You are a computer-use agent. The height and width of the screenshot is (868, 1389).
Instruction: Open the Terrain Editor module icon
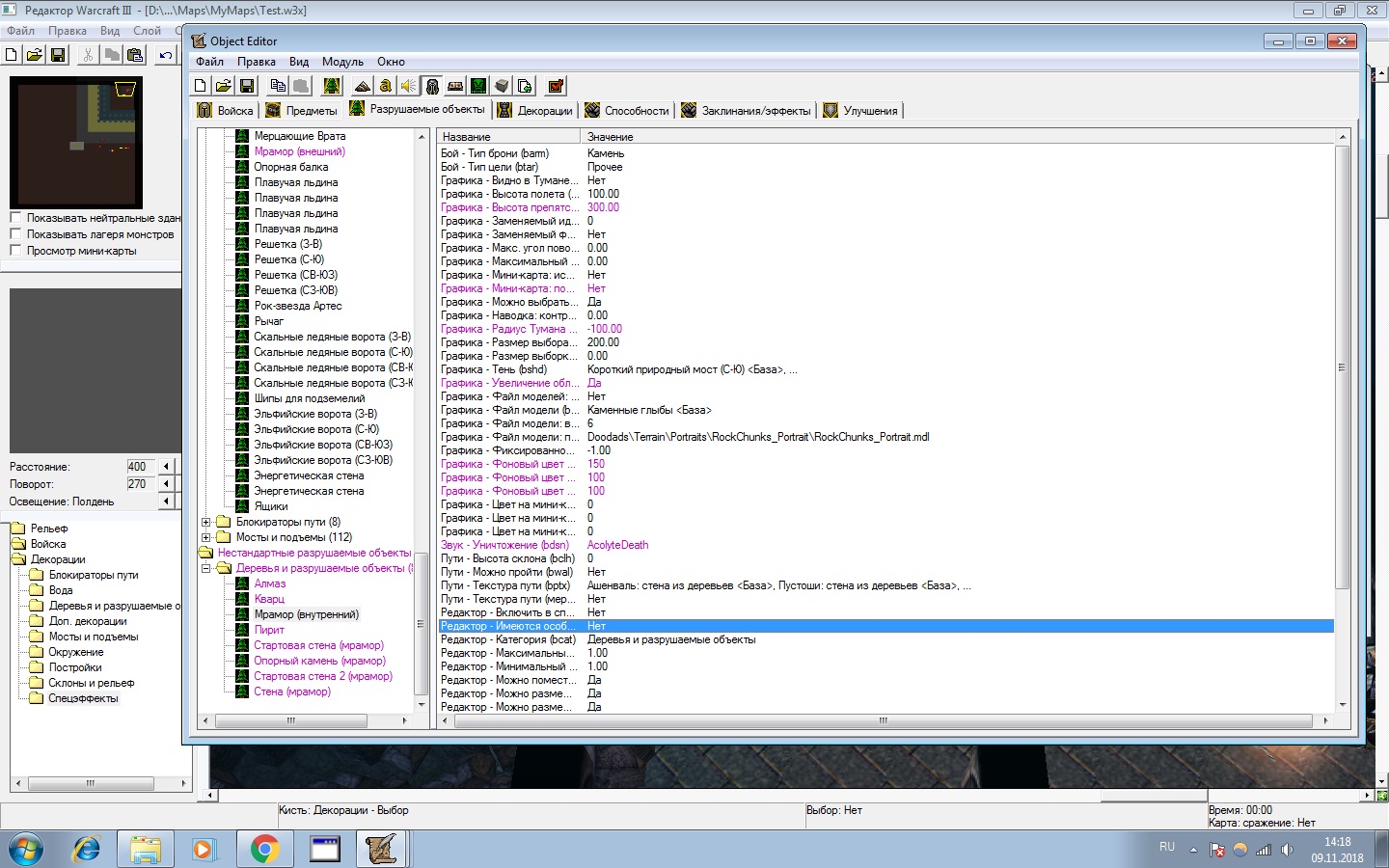[363, 86]
